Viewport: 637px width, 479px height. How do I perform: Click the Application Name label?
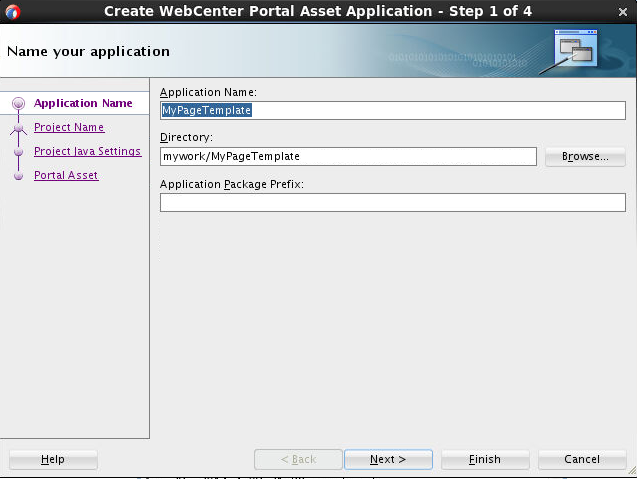coord(208,92)
